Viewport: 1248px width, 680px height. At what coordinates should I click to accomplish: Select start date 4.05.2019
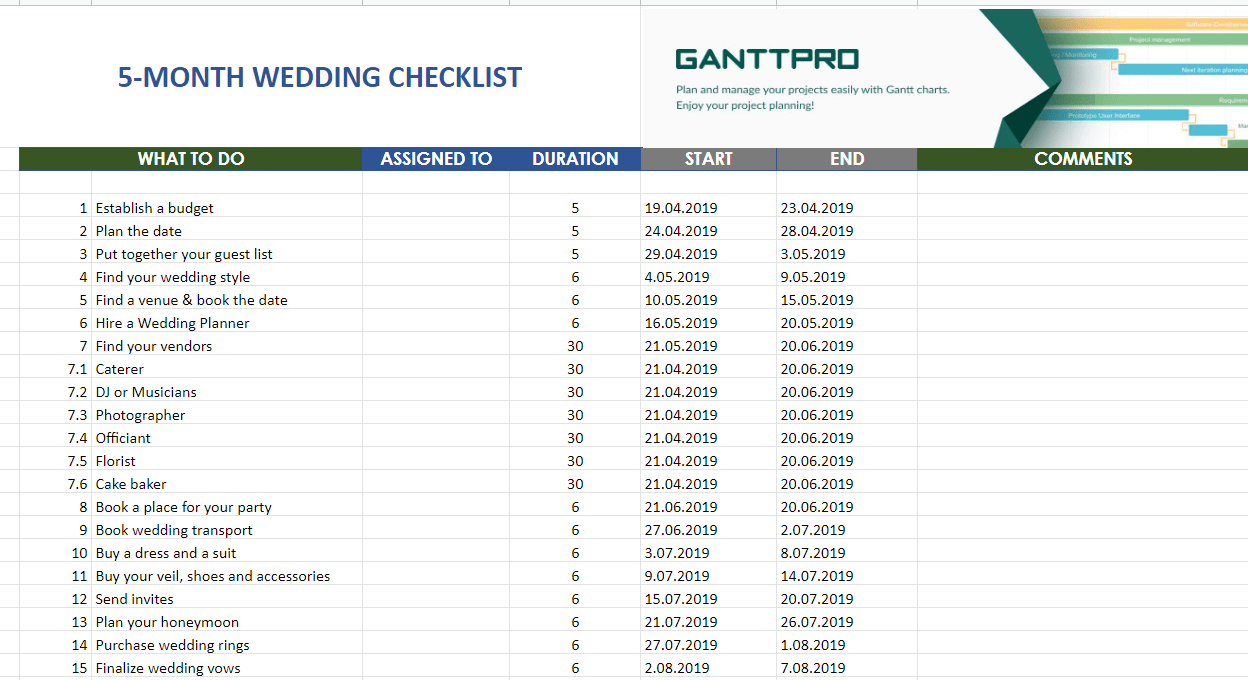pos(709,277)
